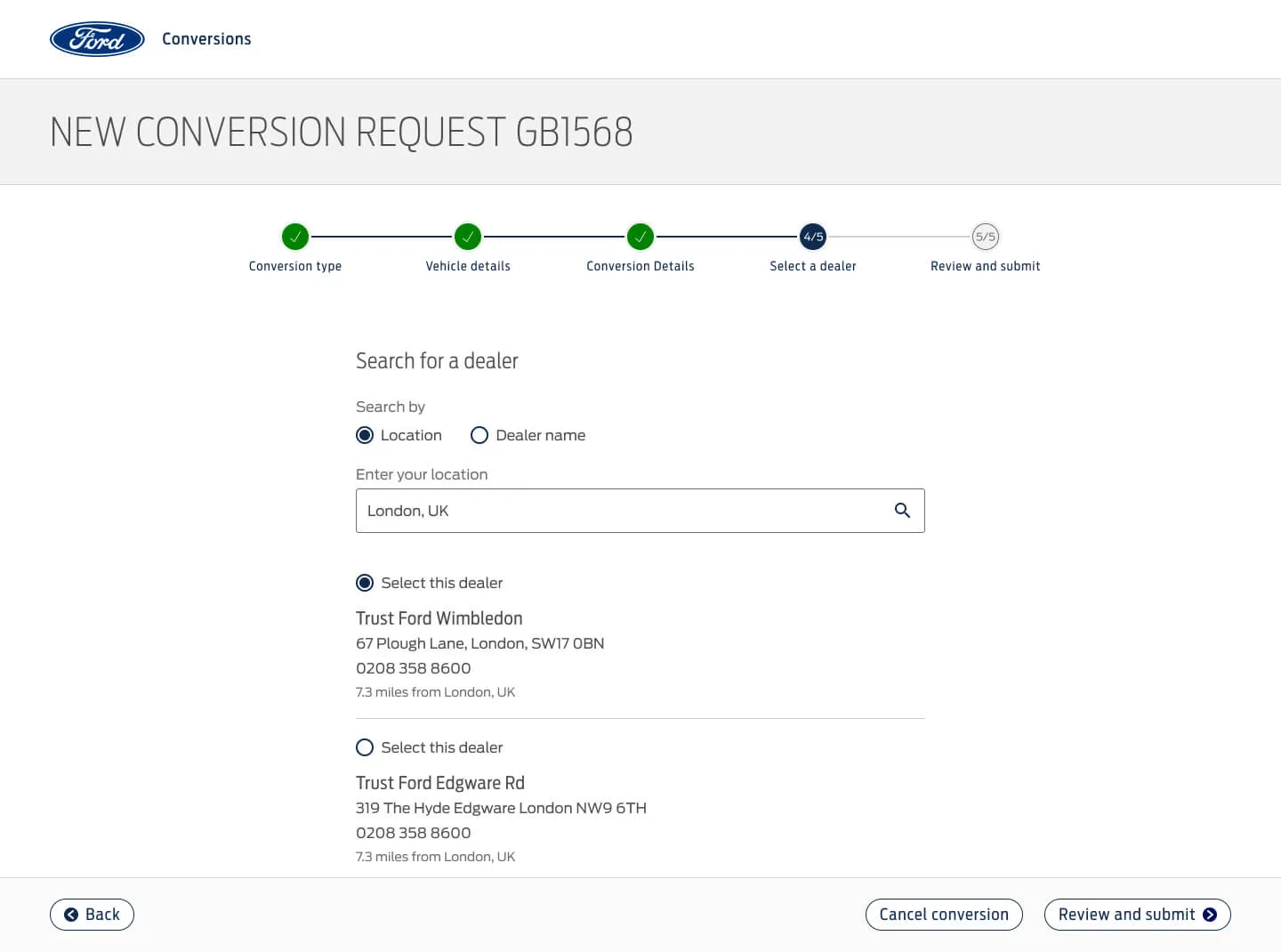Click the Search for a dealer heading
The image size is (1281, 952).
pos(437,361)
